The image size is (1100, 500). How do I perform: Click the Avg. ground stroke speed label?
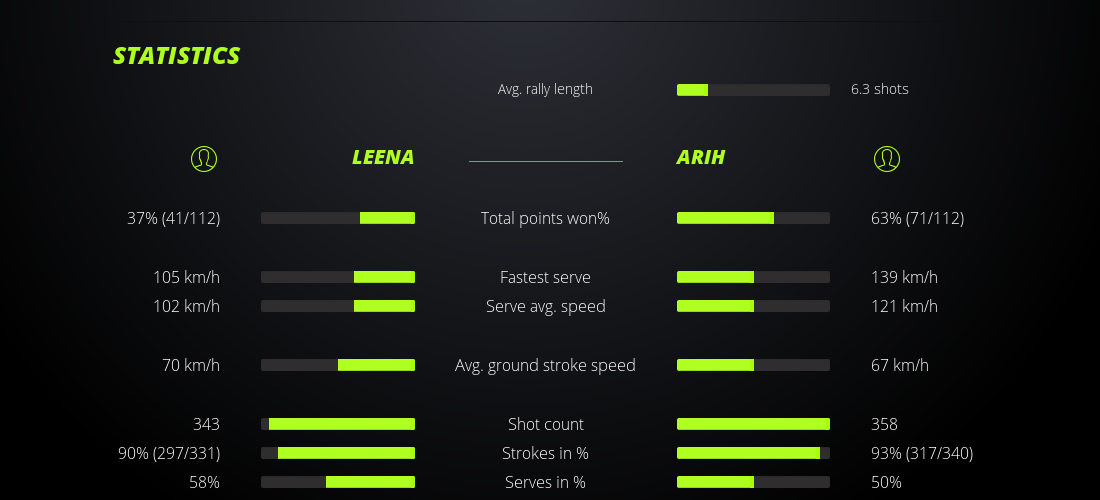[x=545, y=365]
